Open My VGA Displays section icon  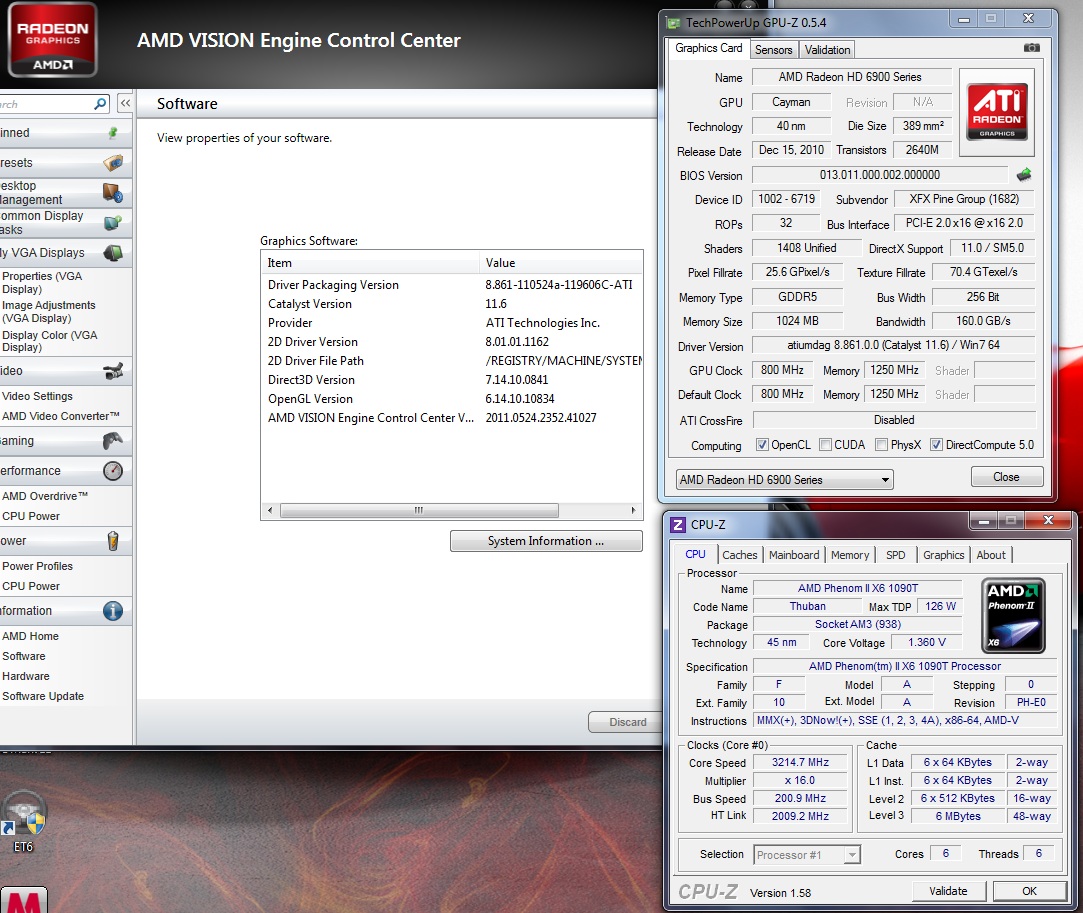tap(113, 253)
